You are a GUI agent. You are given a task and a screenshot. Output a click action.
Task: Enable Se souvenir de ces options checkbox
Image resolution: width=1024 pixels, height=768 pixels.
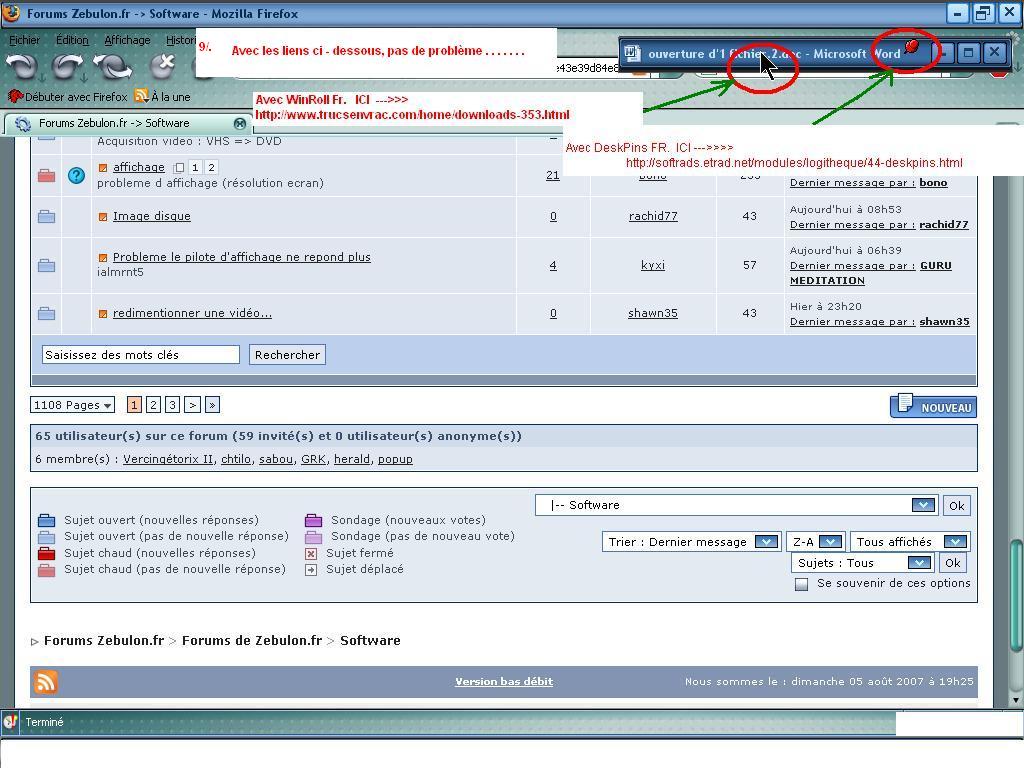[801, 584]
